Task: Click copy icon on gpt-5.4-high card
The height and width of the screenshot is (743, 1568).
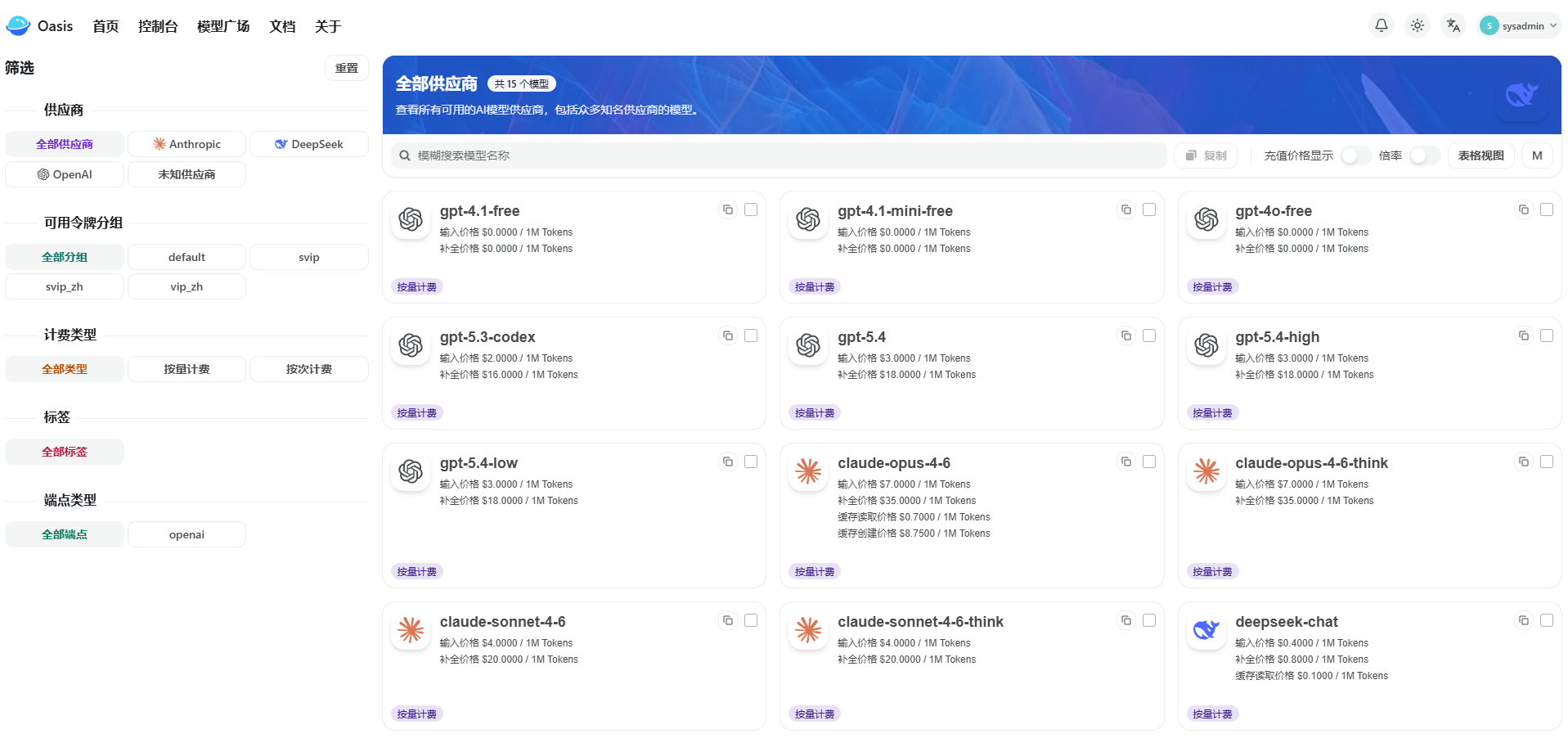Action: click(1524, 336)
